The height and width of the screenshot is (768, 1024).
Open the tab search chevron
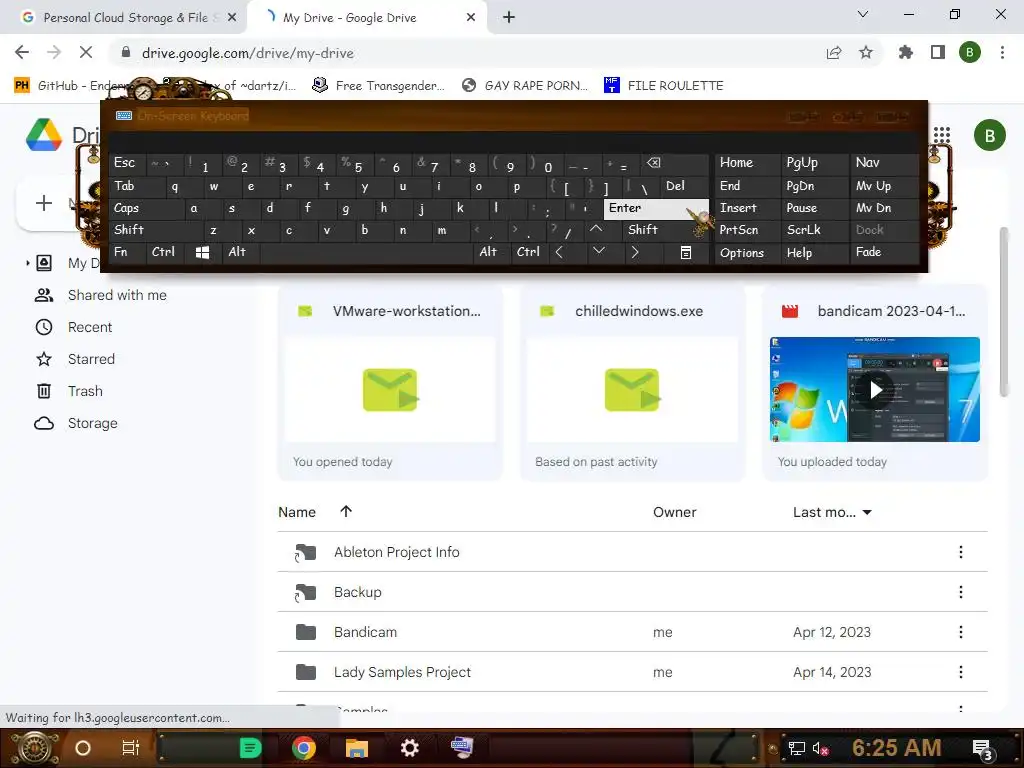[x=863, y=14]
